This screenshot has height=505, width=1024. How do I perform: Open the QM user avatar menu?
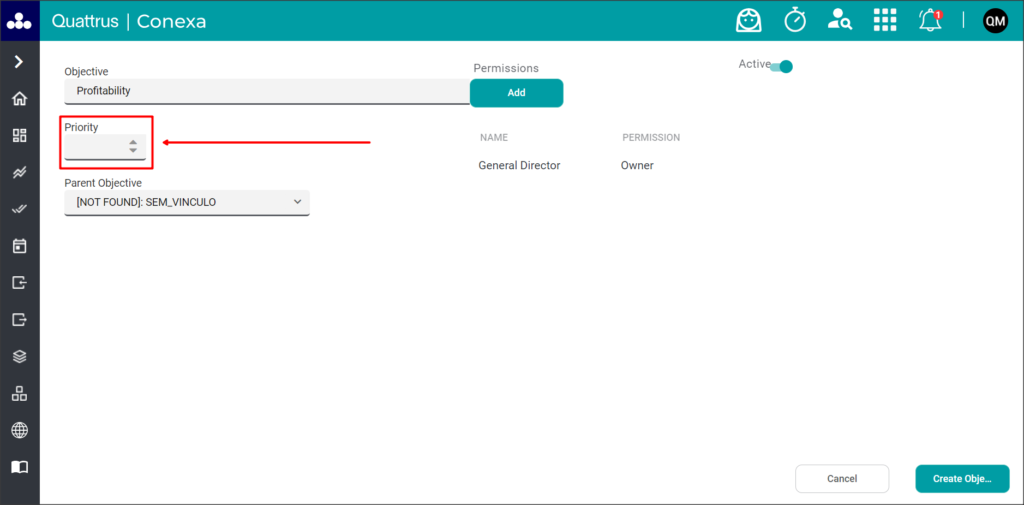(995, 21)
